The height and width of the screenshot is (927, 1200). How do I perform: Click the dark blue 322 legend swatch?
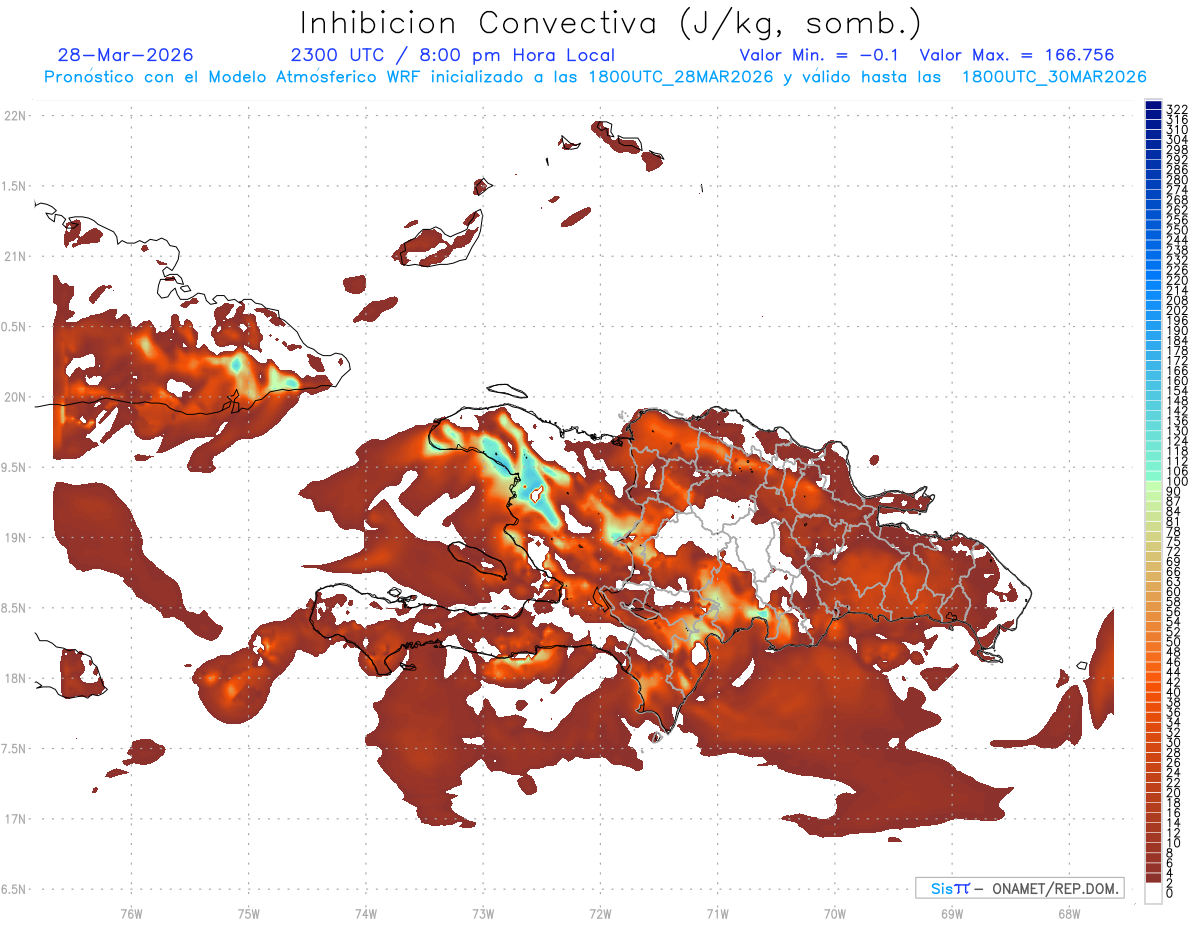[x=1153, y=107]
